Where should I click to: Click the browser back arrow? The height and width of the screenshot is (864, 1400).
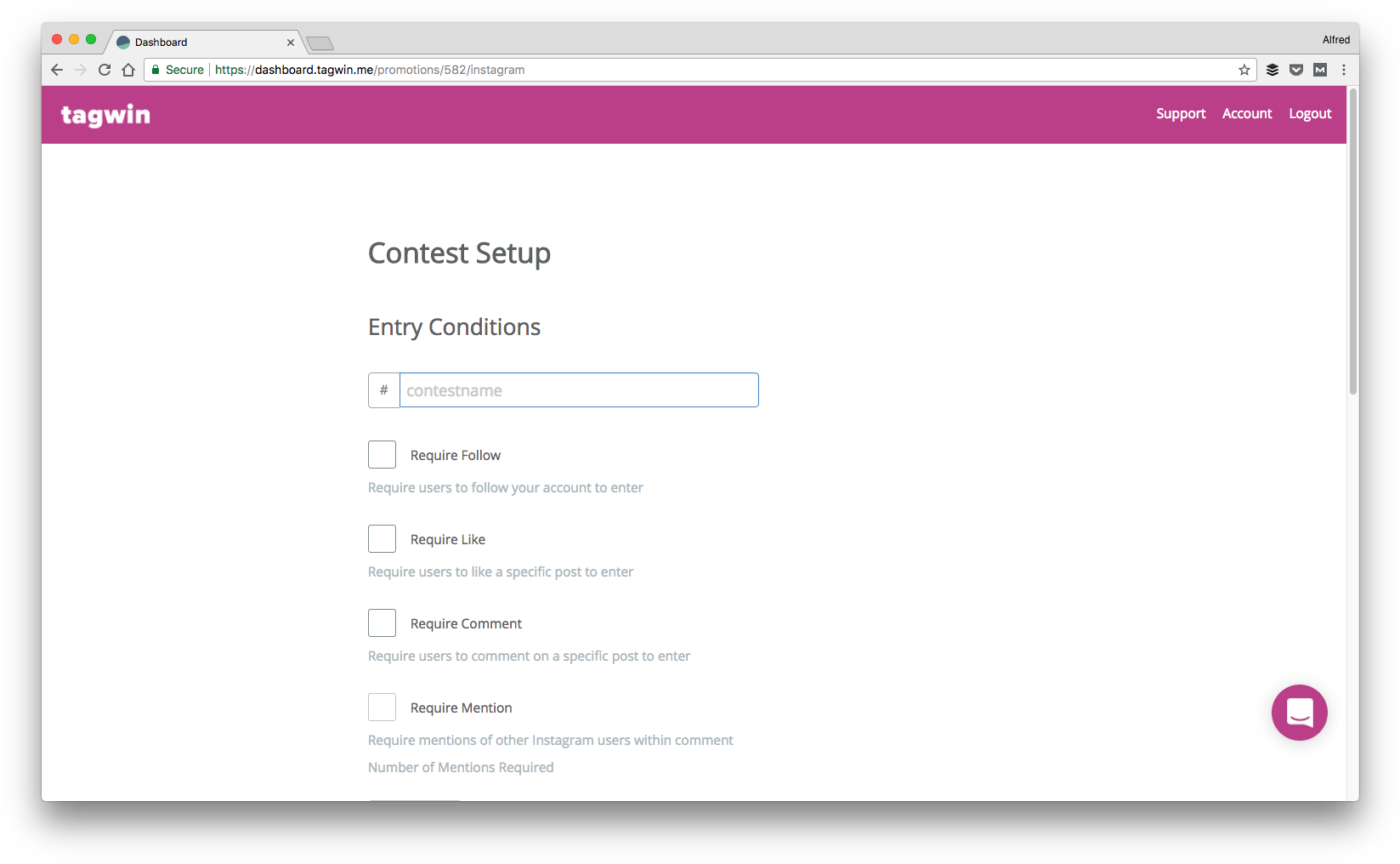click(x=57, y=70)
